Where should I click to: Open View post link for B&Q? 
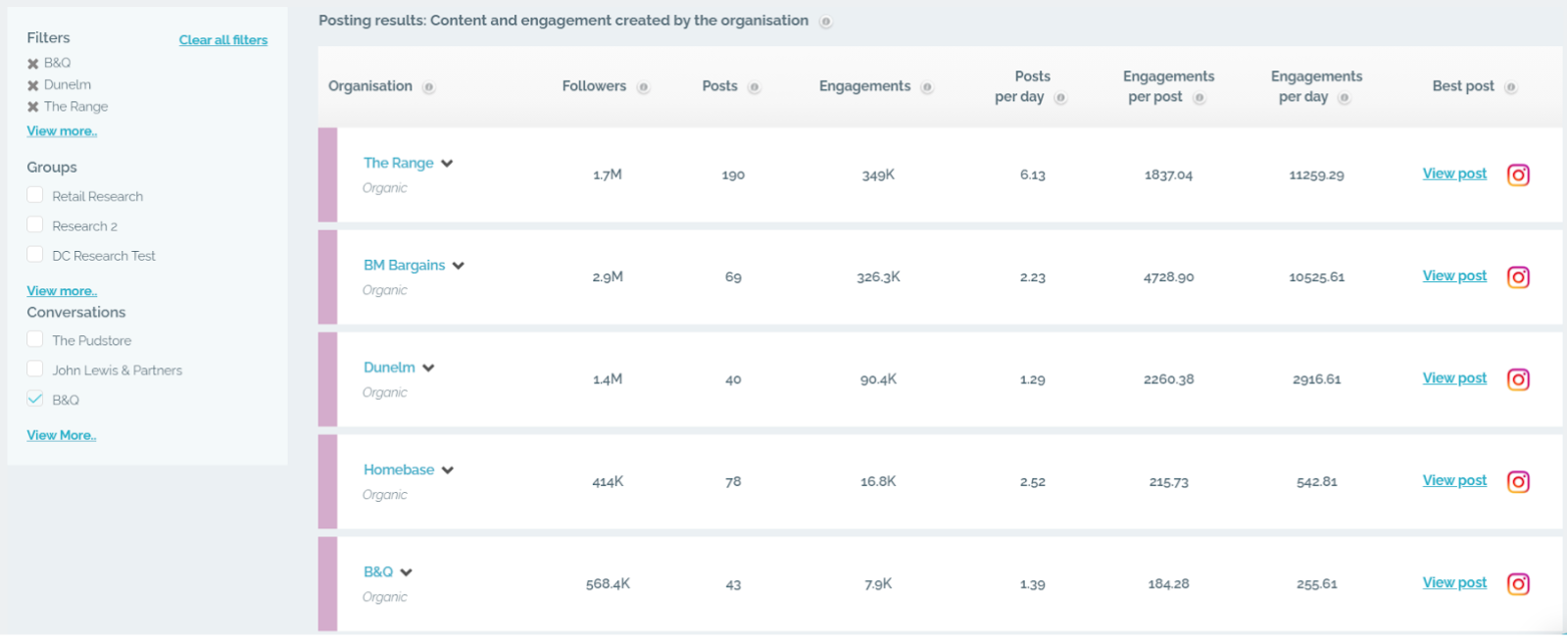pos(1454,582)
